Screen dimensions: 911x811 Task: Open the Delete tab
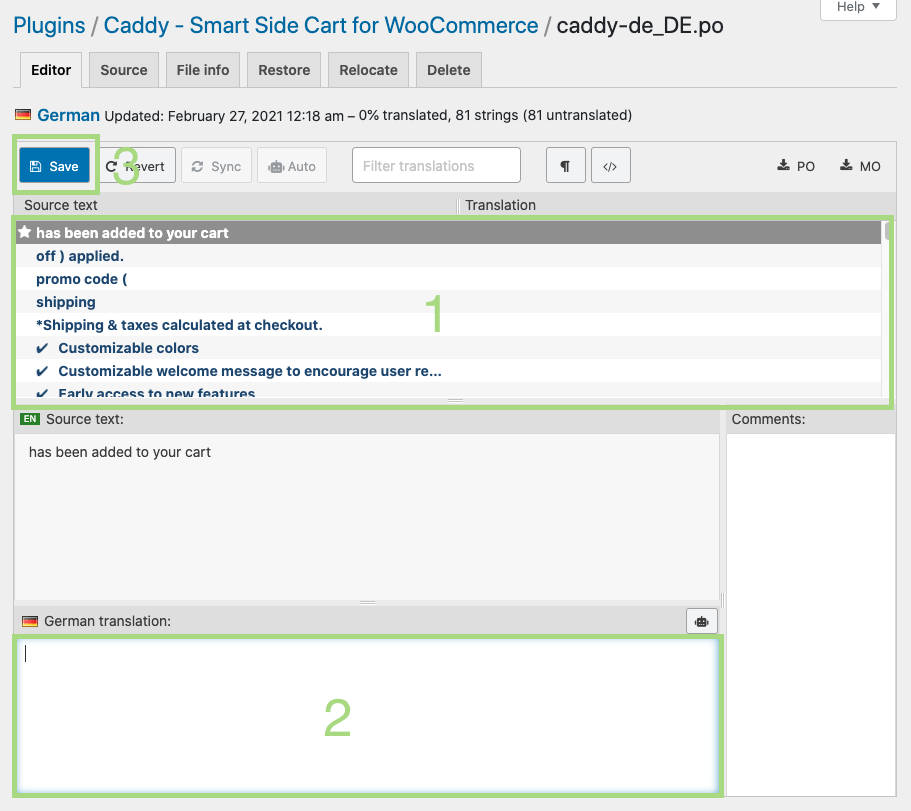pyautogui.click(x=449, y=70)
